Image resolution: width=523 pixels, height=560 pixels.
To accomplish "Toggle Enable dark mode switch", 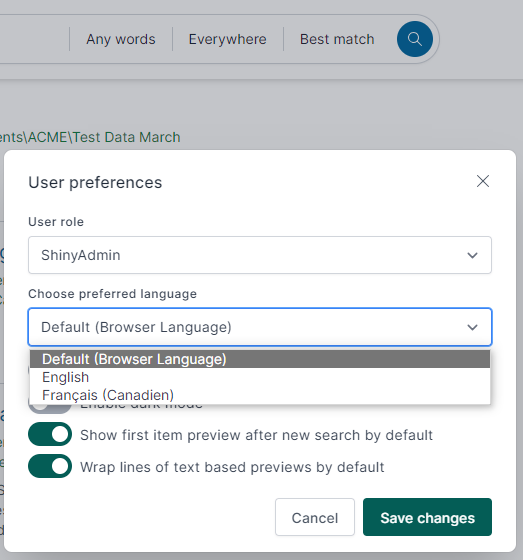I will [x=50, y=409].
